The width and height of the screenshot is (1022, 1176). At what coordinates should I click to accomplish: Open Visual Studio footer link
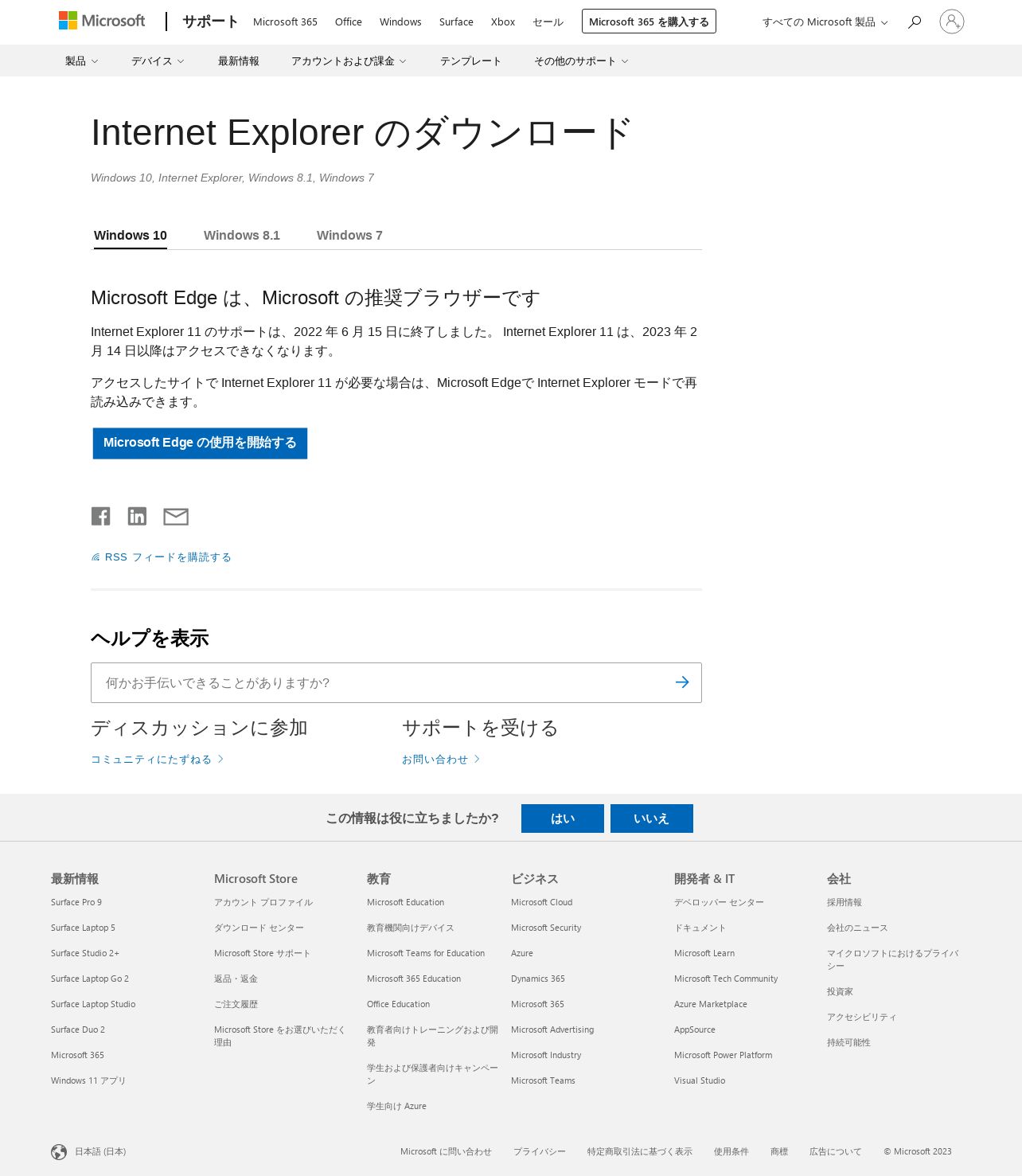700,1080
